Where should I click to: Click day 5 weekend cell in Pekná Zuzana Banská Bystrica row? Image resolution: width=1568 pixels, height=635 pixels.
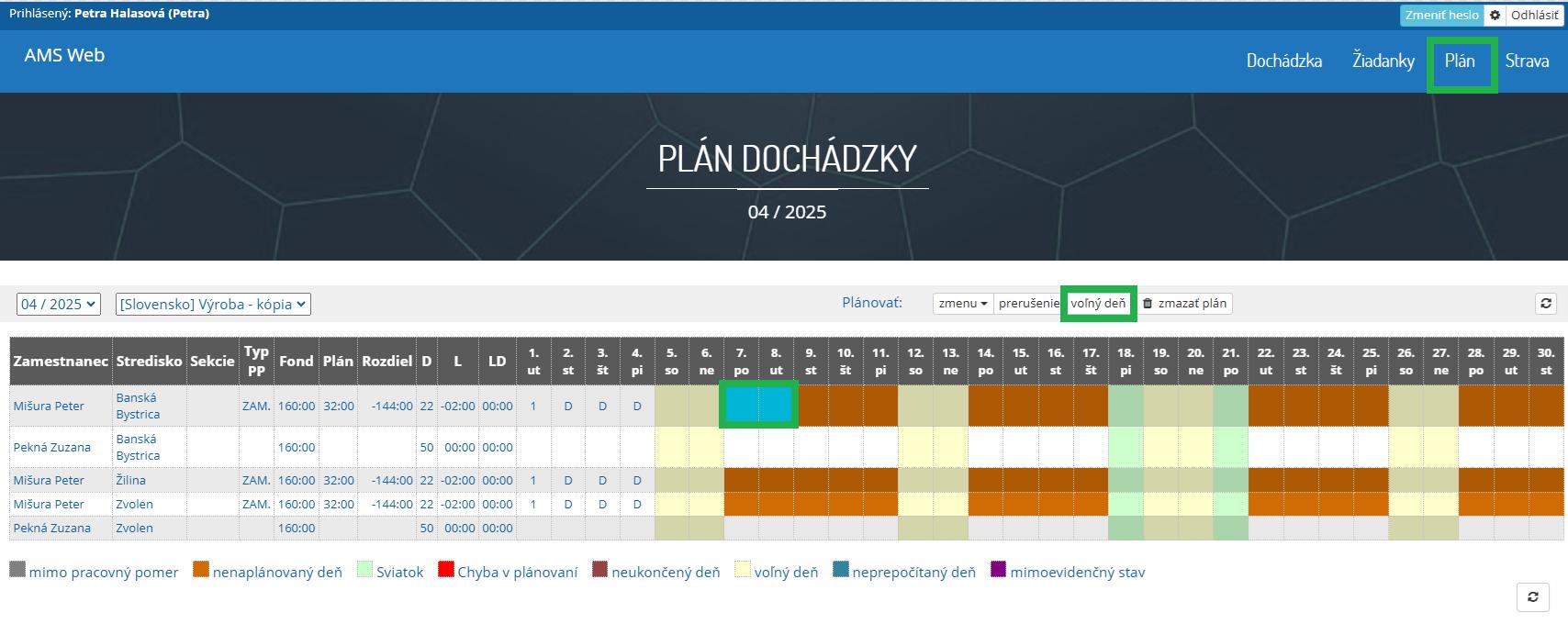(671, 447)
